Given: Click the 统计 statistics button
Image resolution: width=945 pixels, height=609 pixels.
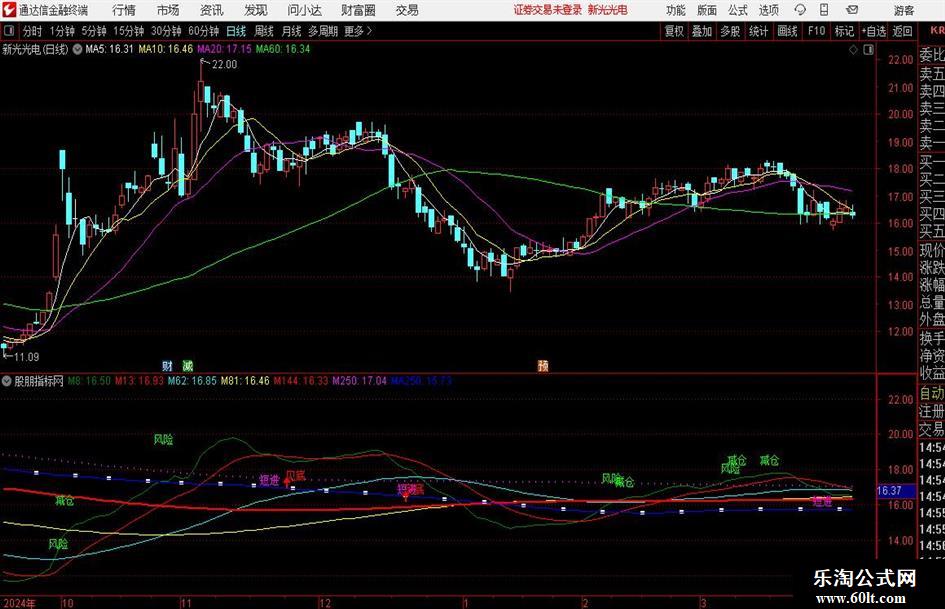Looking at the screenshot, I should (759, 31).
